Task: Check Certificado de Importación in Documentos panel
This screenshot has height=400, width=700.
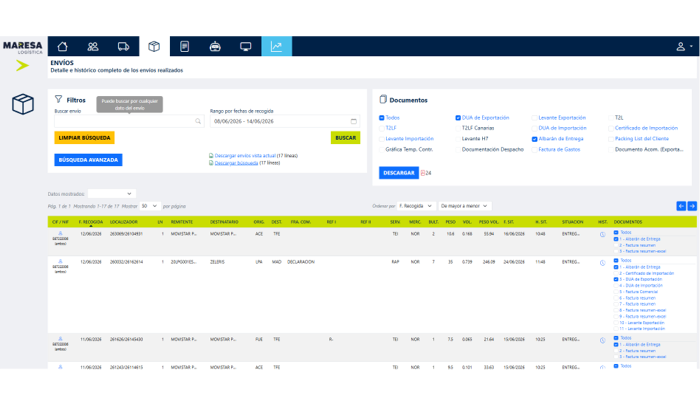Action: click(611, 128)
